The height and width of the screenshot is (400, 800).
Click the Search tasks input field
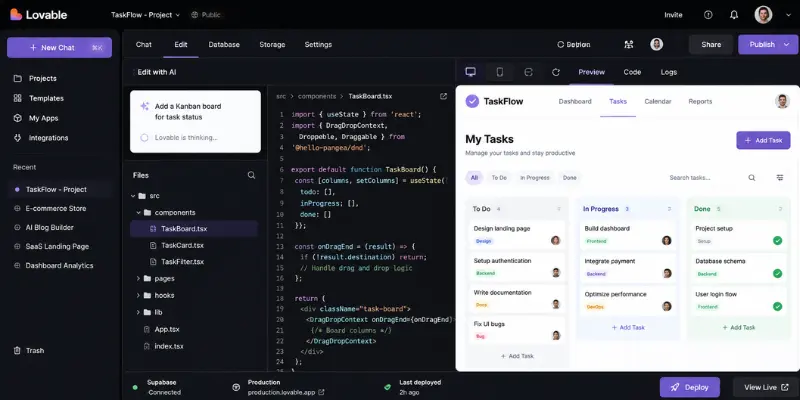[x=713, y=178]
